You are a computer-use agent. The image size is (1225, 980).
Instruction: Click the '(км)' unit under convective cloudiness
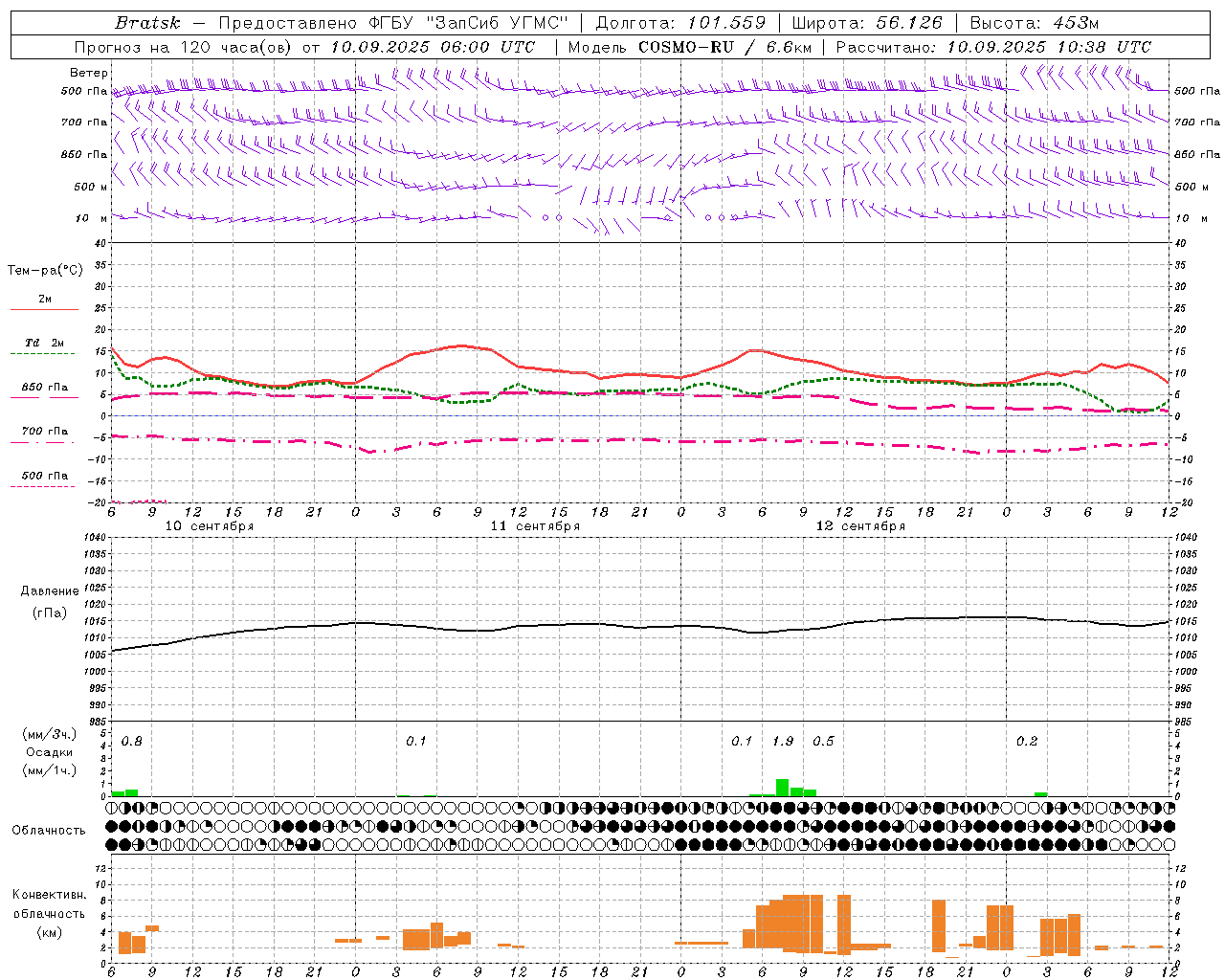49,932
